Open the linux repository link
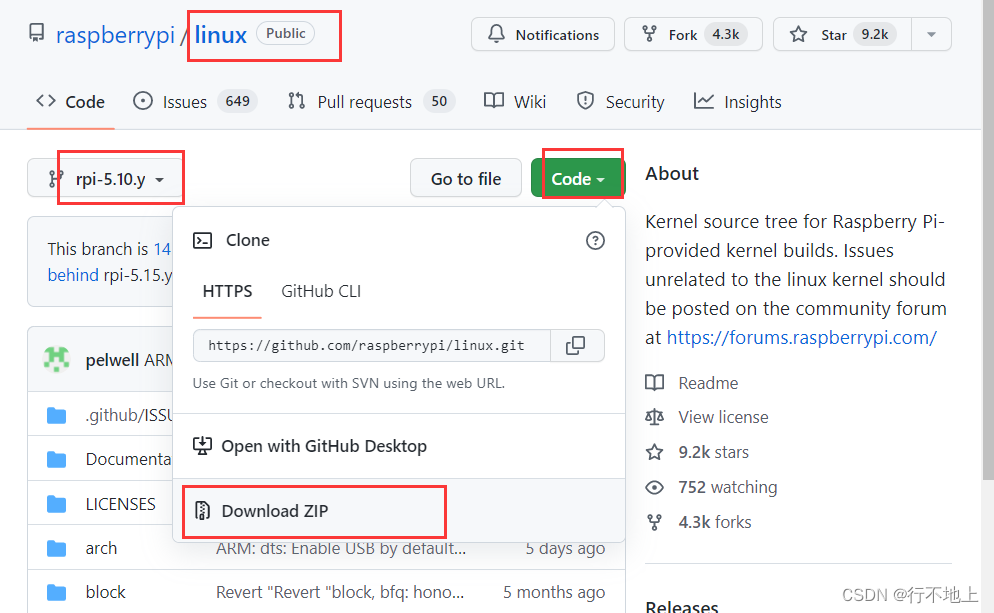This screenshot has width=994, height=613. point(220,34)
